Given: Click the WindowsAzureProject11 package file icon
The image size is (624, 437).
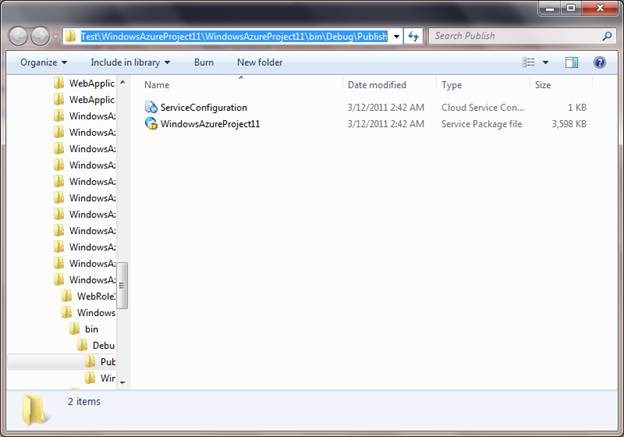Looking at the screenshot, I should pos(151,124).
